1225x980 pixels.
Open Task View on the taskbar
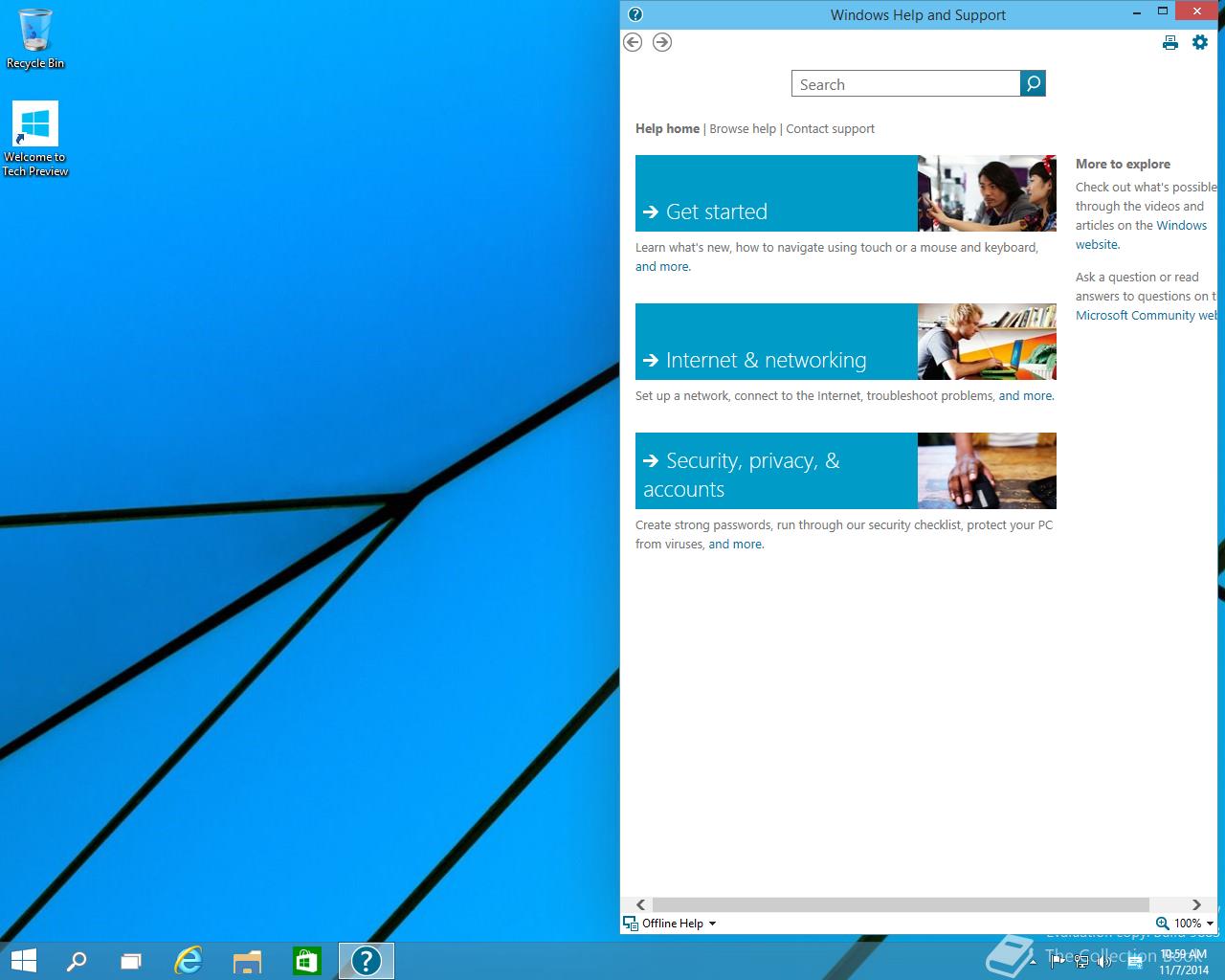131,961
